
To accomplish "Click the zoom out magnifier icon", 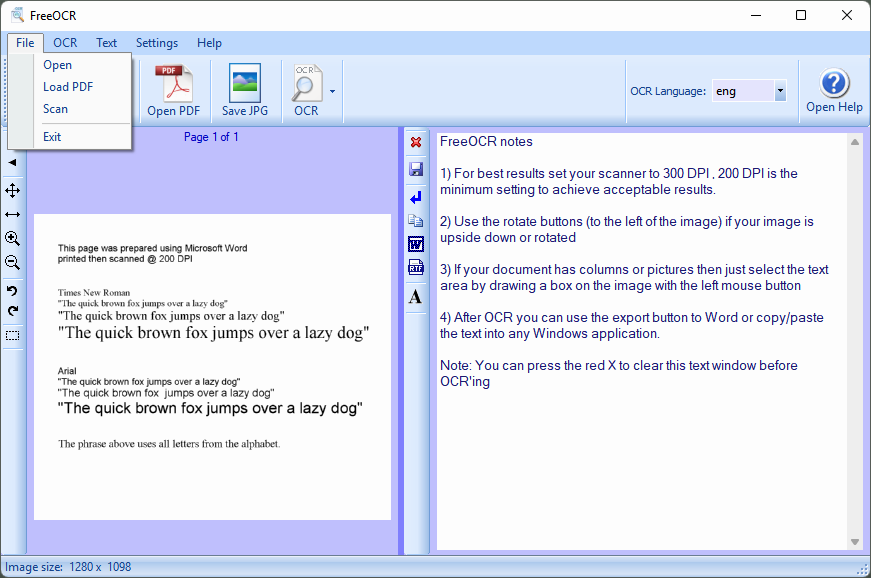I will [12, 263].
